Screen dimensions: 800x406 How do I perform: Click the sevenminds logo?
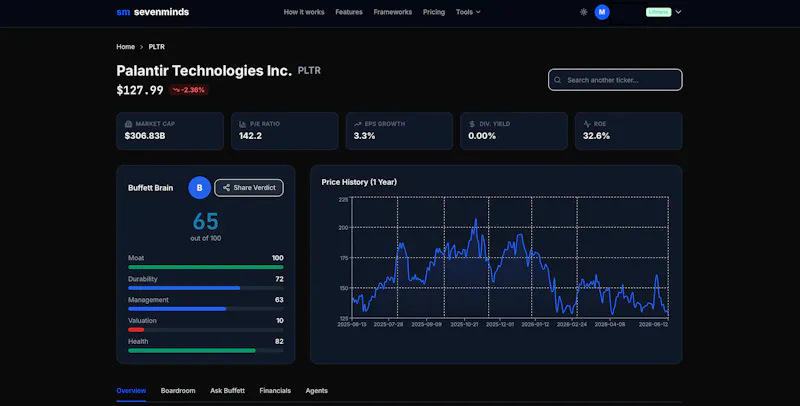click(153, 12)
